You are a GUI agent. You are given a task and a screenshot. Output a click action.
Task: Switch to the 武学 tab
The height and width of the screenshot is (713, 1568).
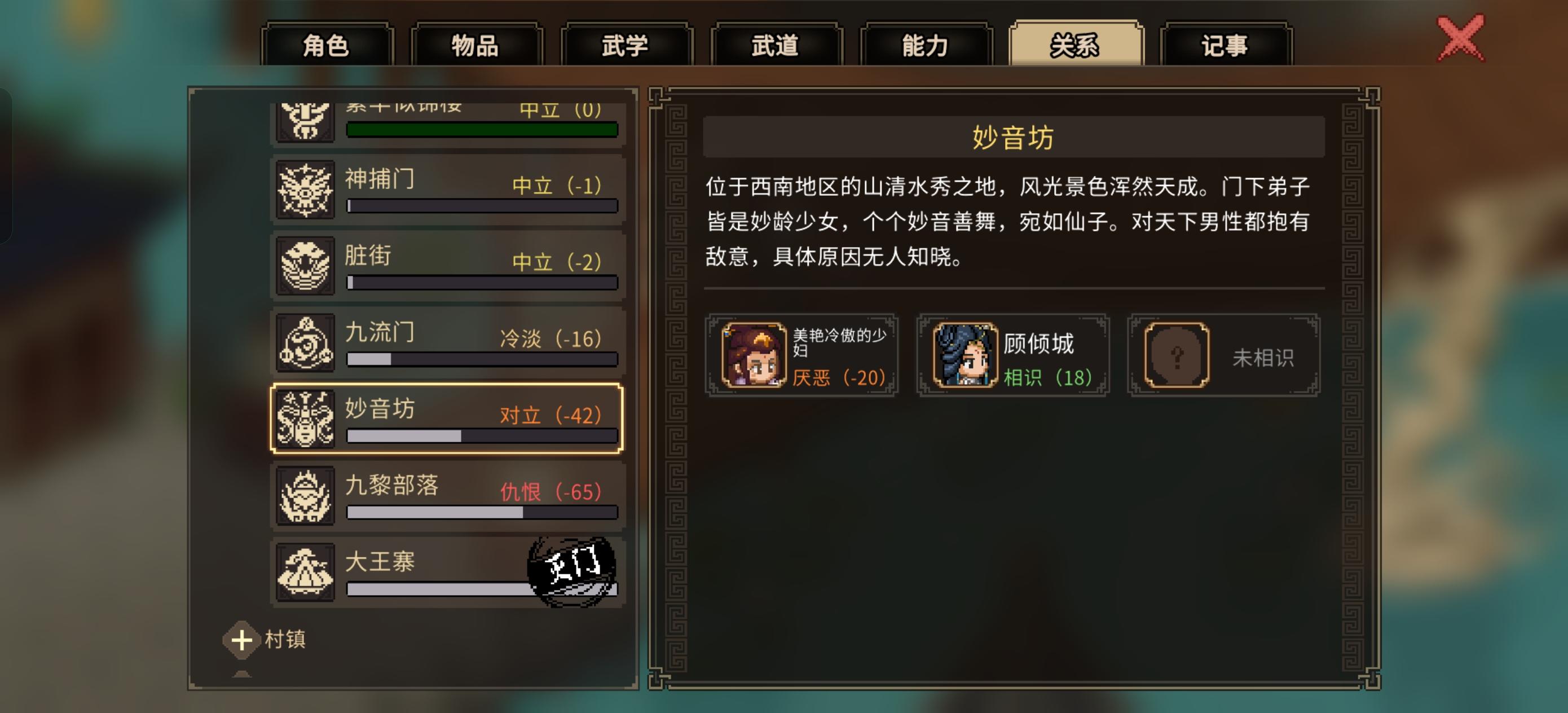pyautogui.click(x=626, y=45)
